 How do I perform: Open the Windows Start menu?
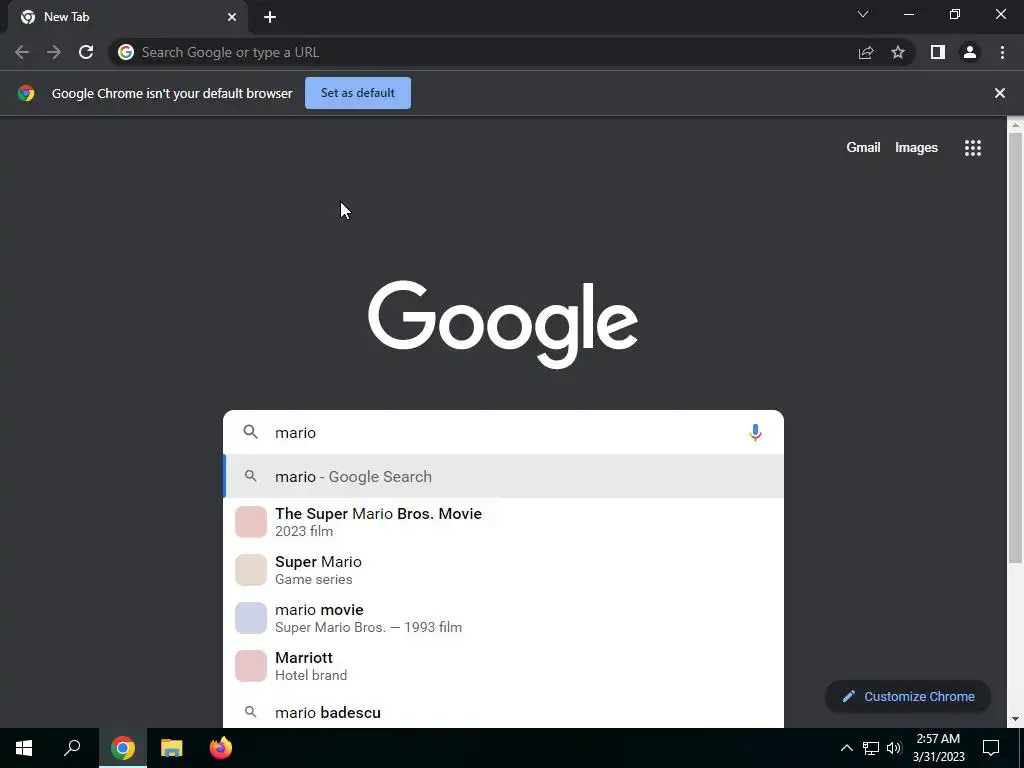[x=24, y=748]
